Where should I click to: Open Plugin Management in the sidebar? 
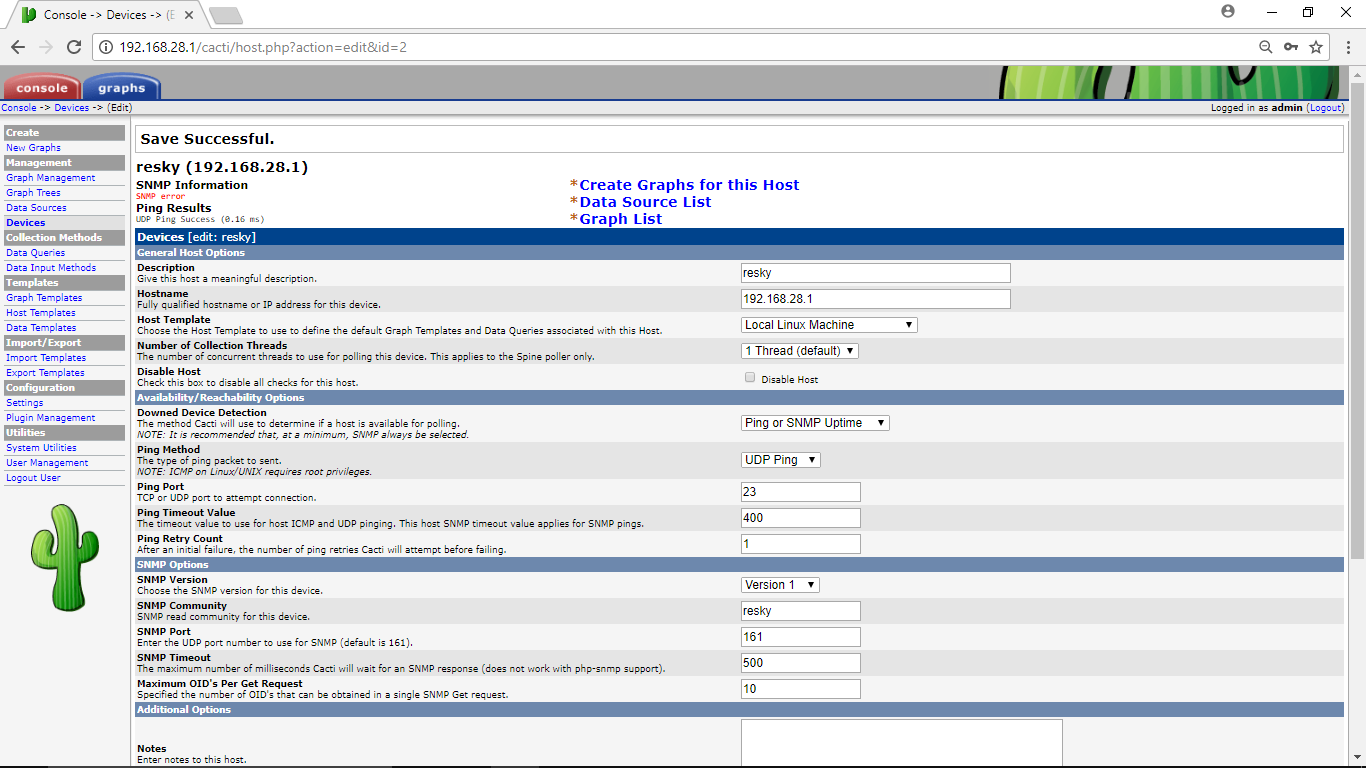tap(51, 418)
